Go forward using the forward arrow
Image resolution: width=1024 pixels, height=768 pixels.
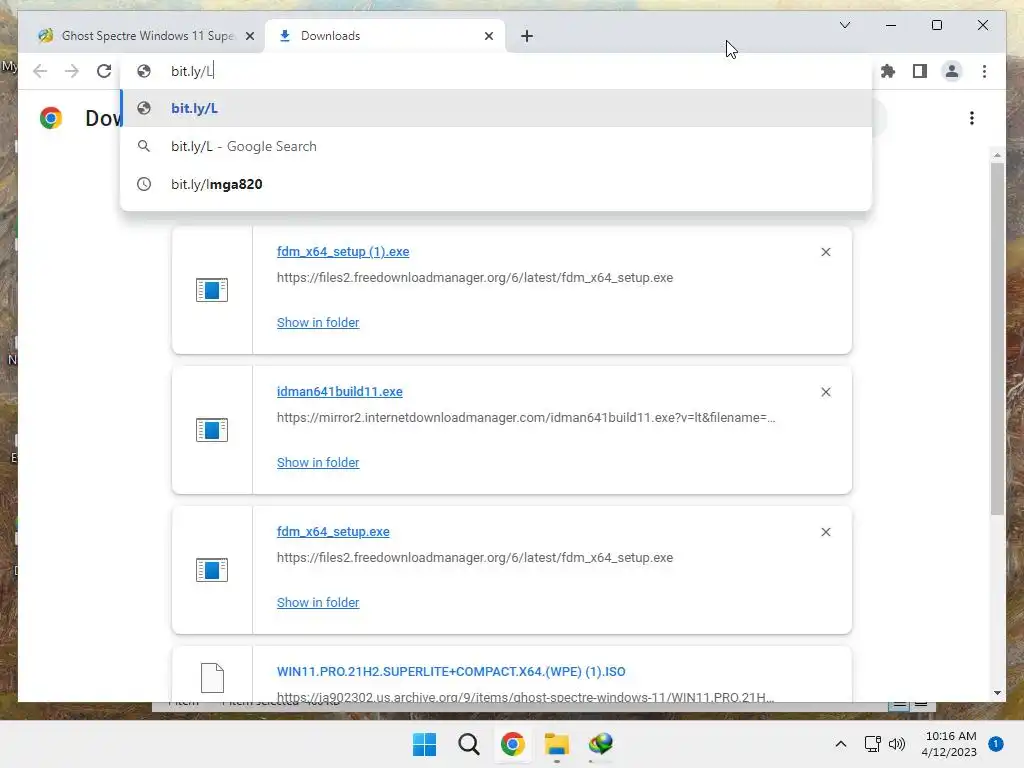point(72,71)
